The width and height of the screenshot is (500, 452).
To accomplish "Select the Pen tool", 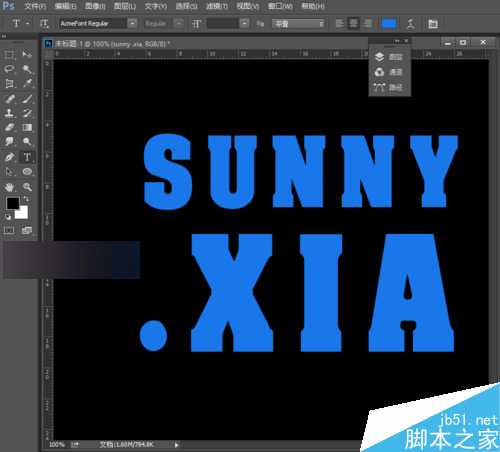I will tap(10, 157).
